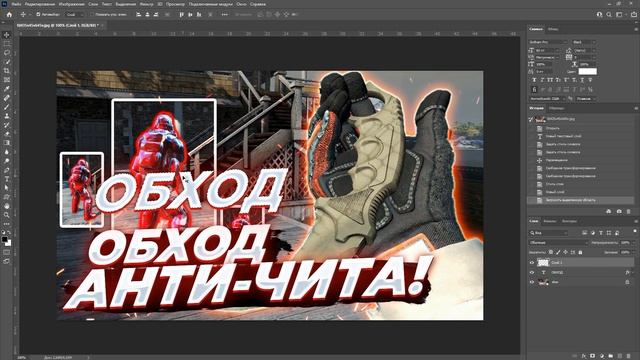Screen dimensions: 640x360
Task: Open the Редактирование menu
Action: click(x=40, y=4)
